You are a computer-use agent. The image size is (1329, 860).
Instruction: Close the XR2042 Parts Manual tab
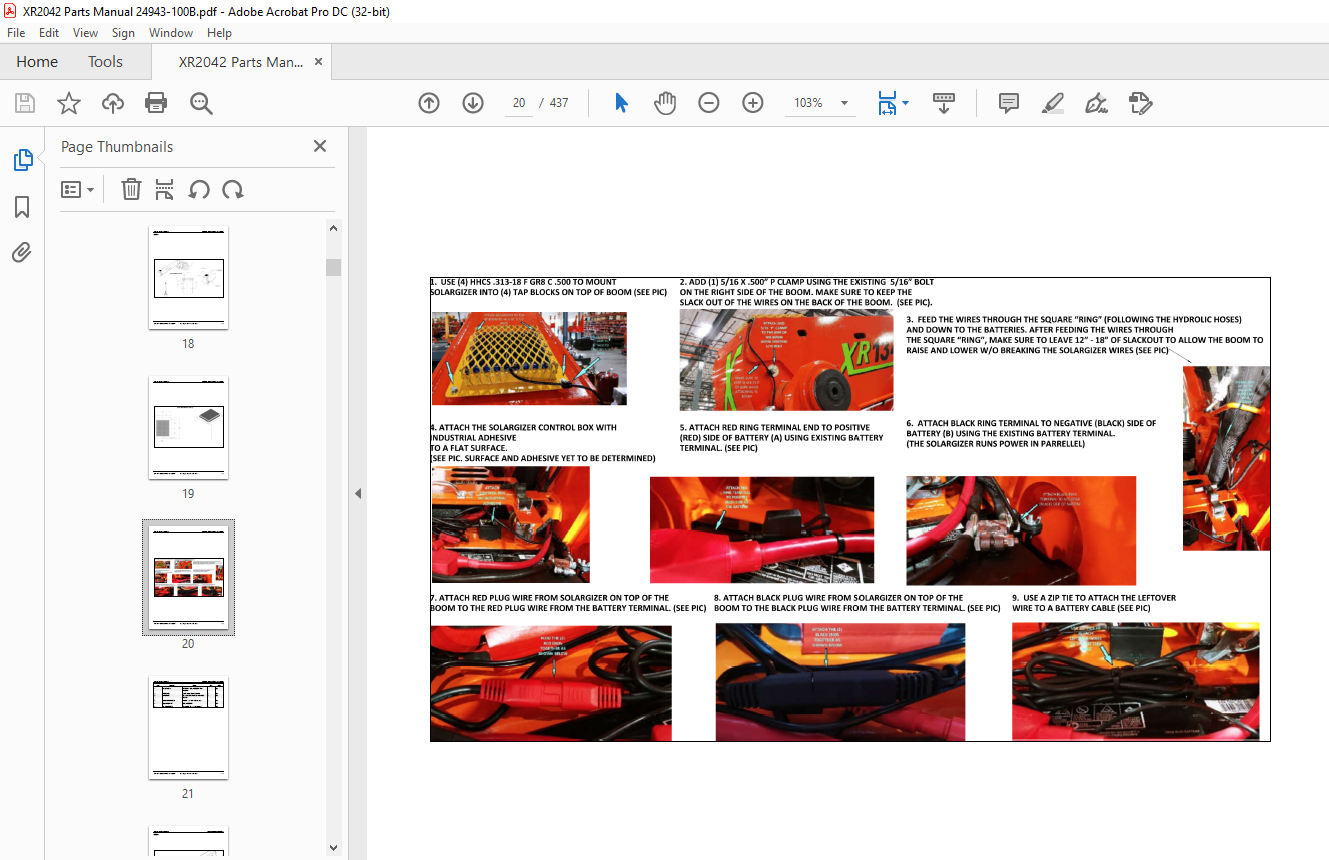(x=319, y=62)
